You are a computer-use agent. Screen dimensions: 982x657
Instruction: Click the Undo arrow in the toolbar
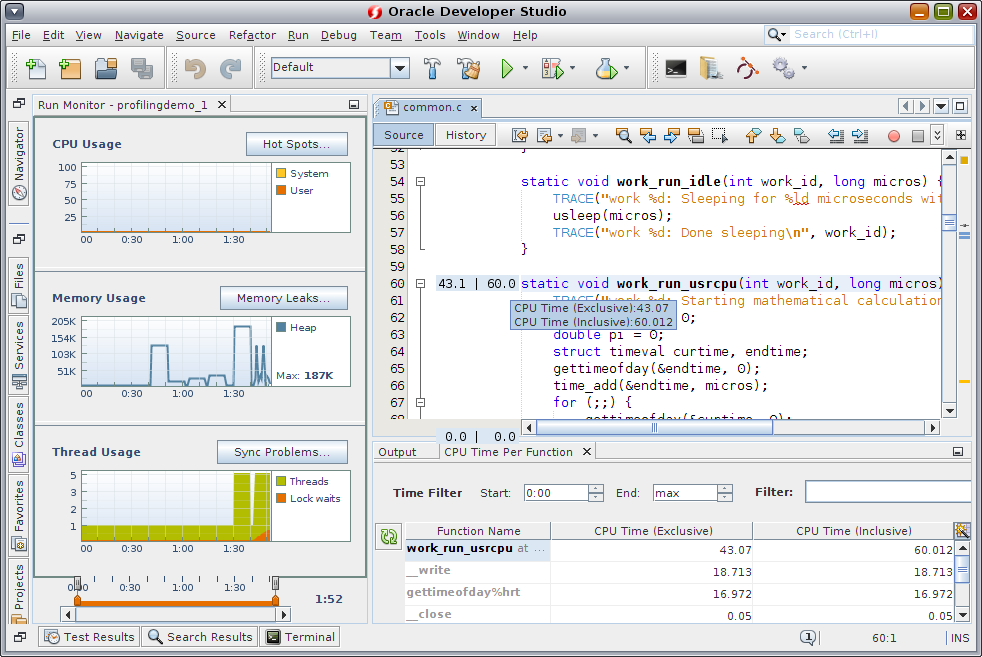coord(195,68)
